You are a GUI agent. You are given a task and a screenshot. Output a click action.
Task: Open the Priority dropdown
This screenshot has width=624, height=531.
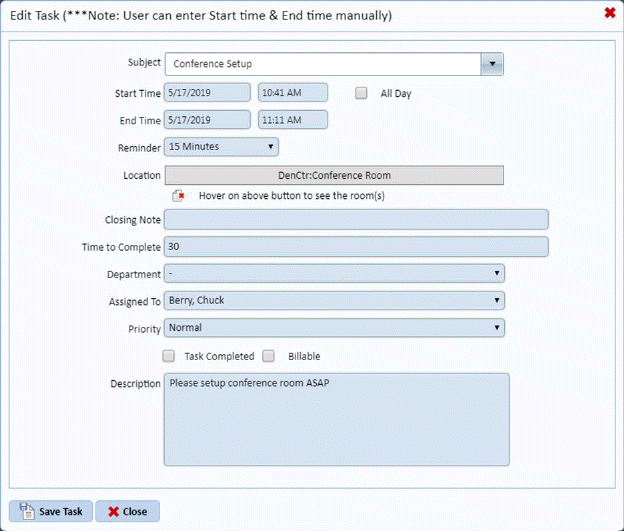click(334, 327)
